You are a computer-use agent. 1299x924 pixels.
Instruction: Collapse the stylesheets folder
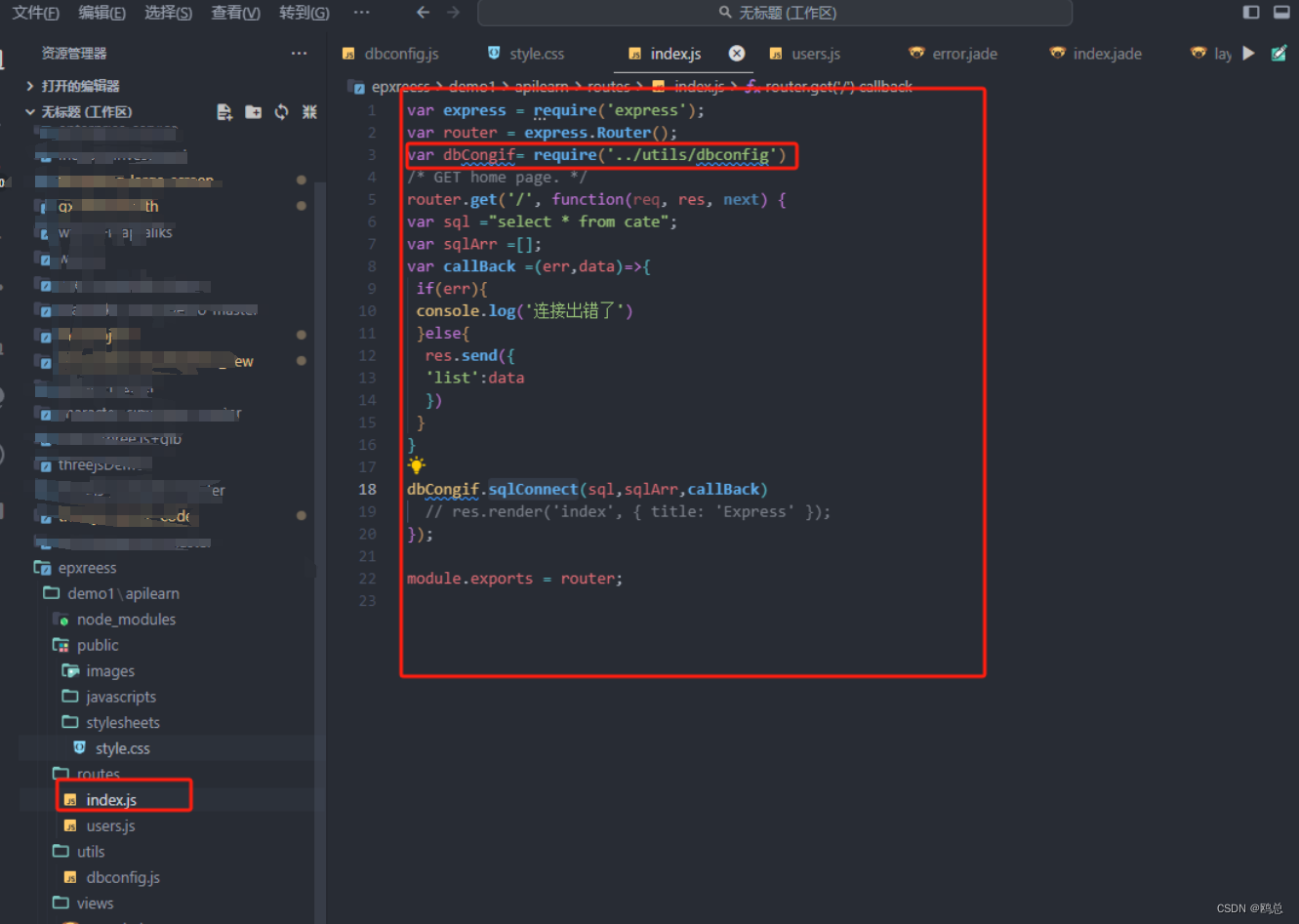click(122, 723)
